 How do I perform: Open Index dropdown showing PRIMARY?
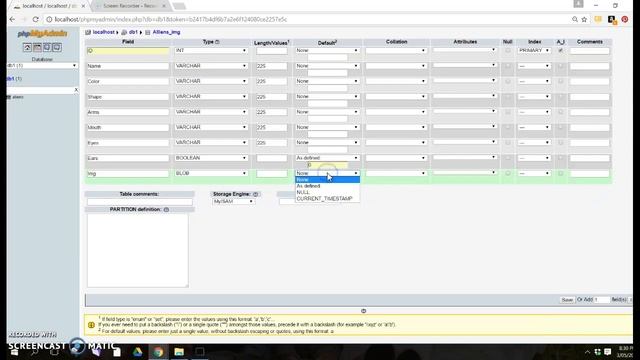point(534,51)
